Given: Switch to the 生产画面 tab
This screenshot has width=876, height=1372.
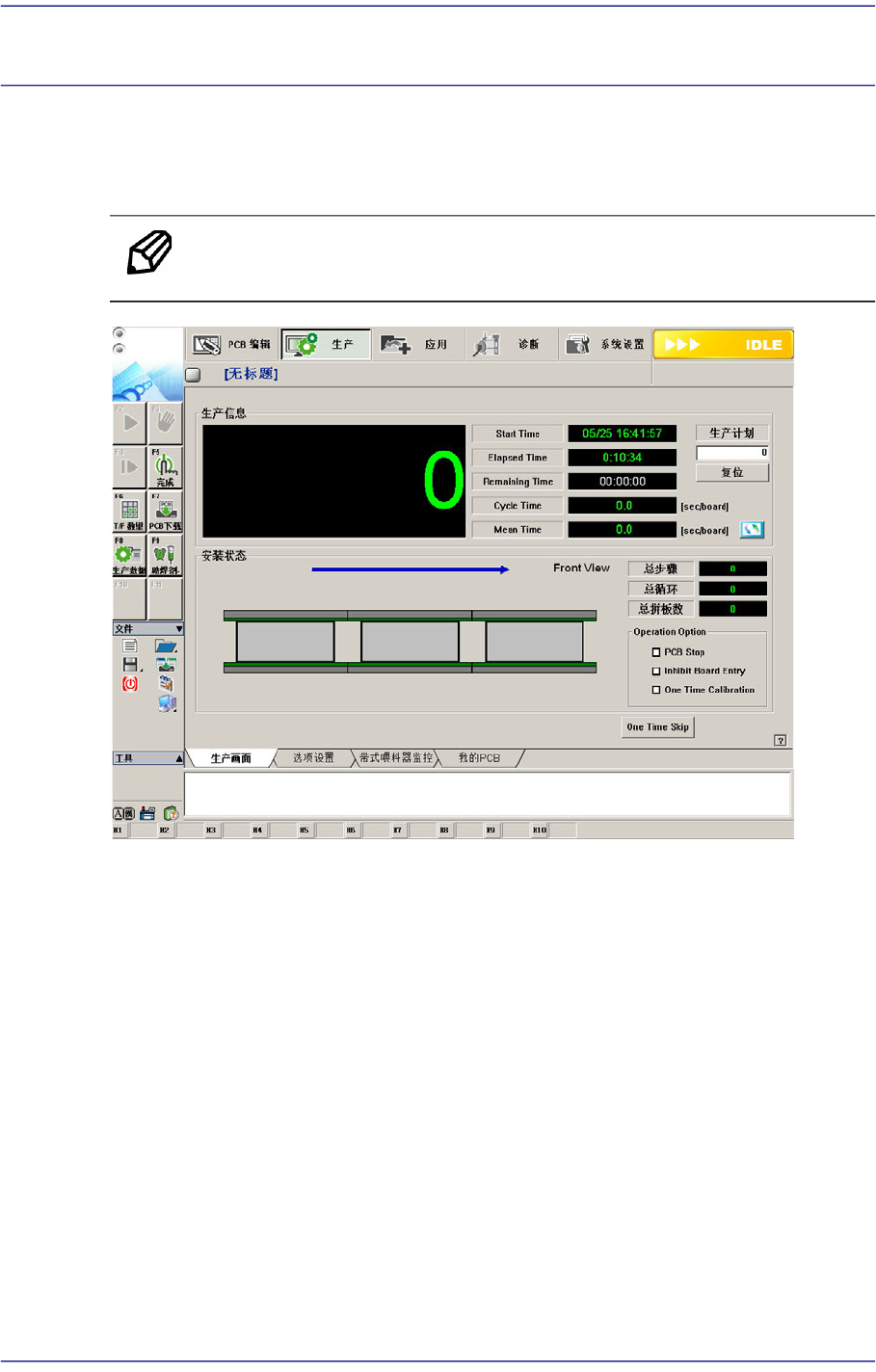Looking at the screenshot, I should [x=231, y=758].
